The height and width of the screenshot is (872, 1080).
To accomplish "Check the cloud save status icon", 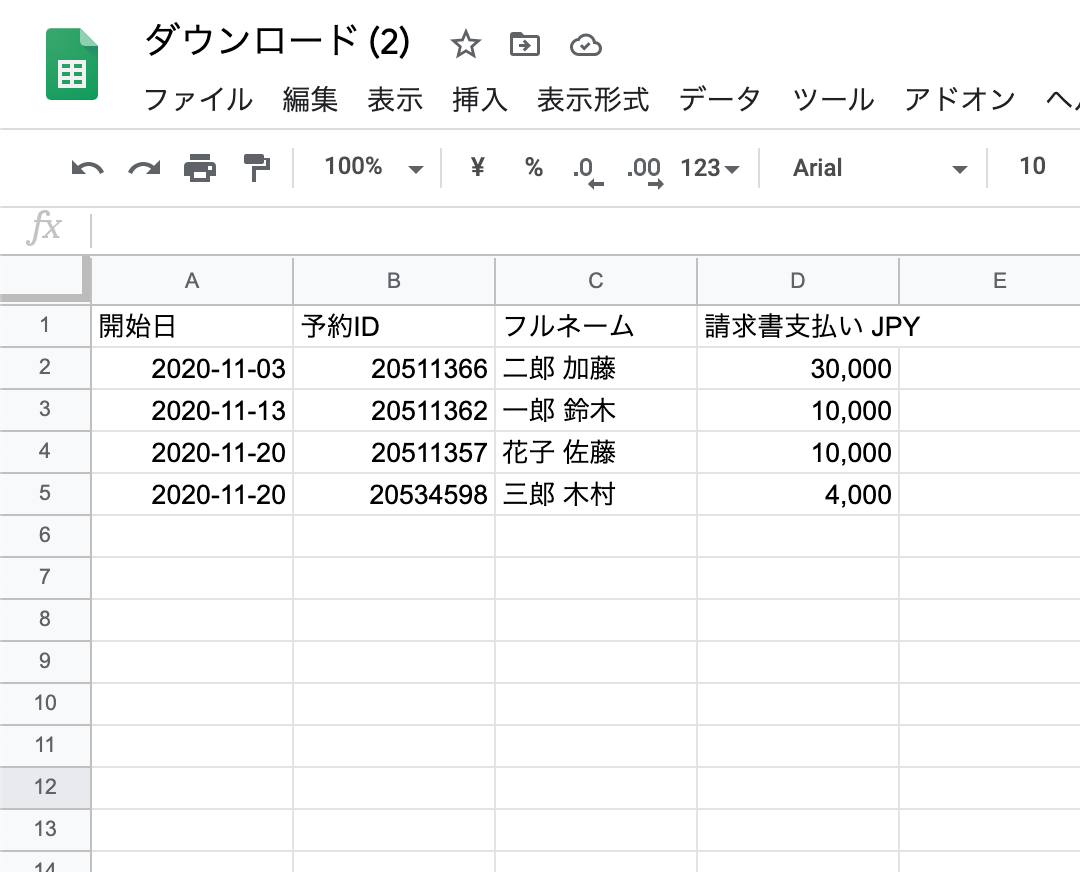I will pyautogui.click(x=585, y=45).
